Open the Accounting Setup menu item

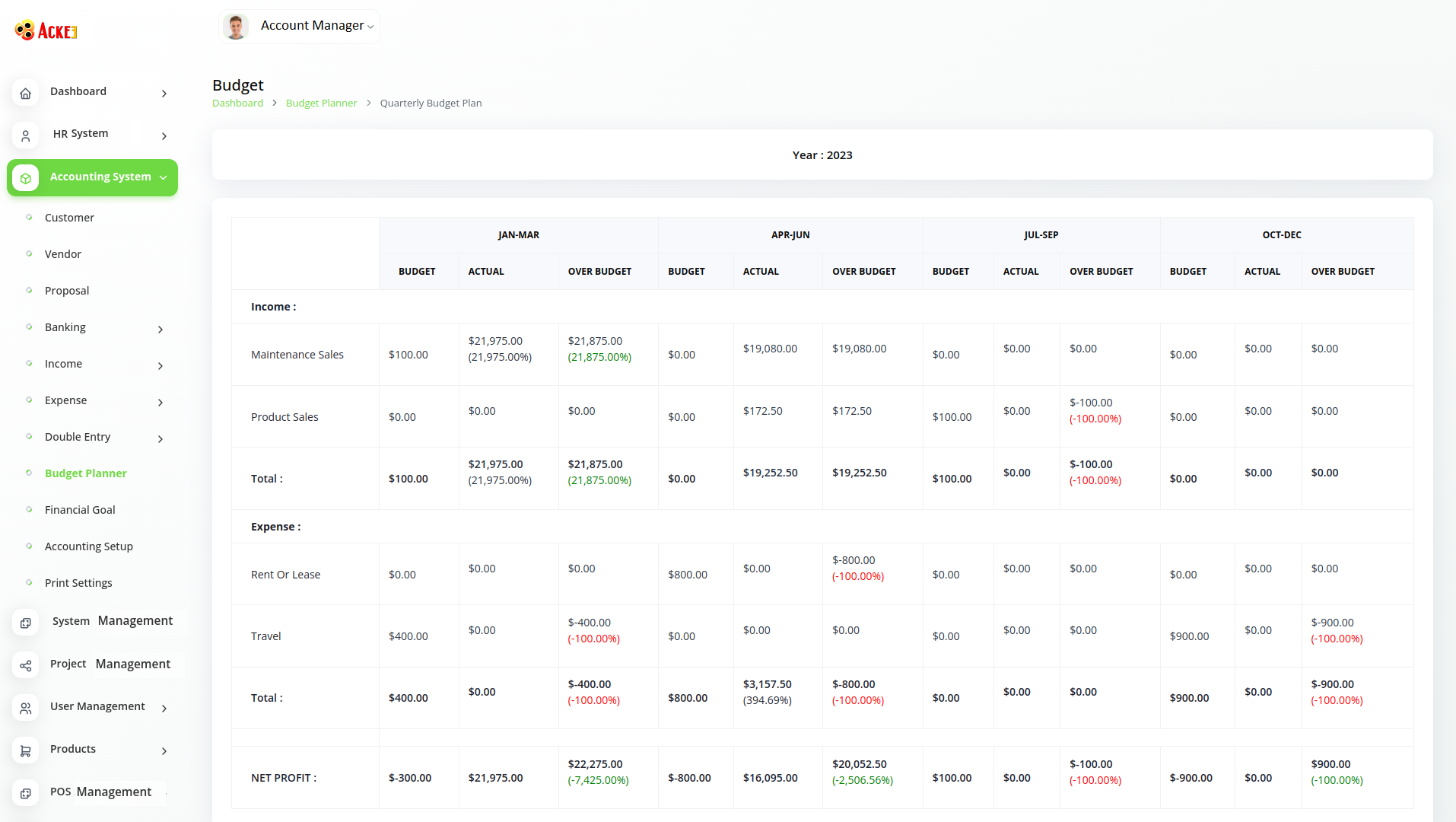[x=89, y=546]
